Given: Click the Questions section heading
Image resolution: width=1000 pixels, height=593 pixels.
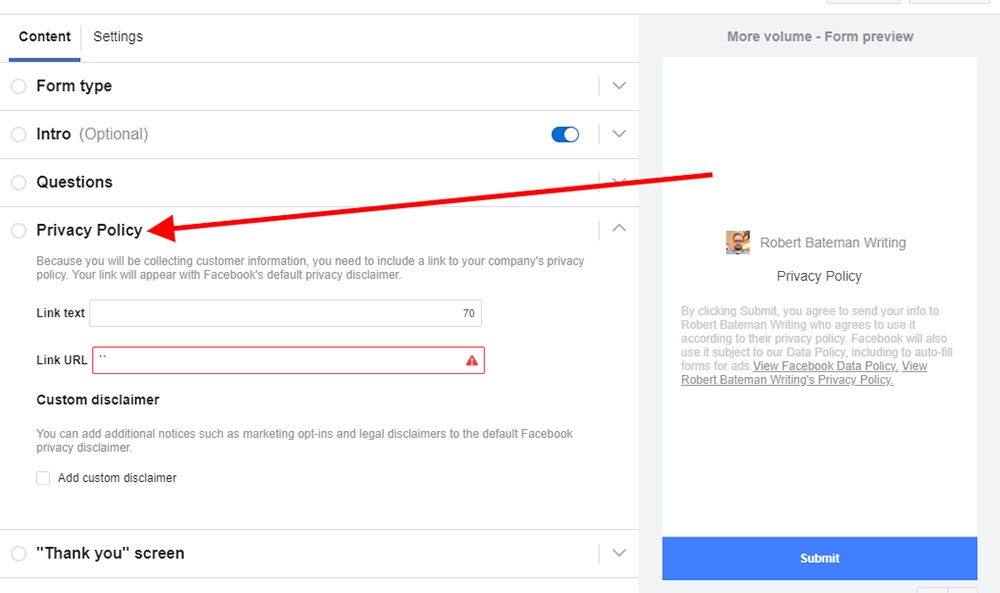Looking at the screenshot, I should point(75,182).
